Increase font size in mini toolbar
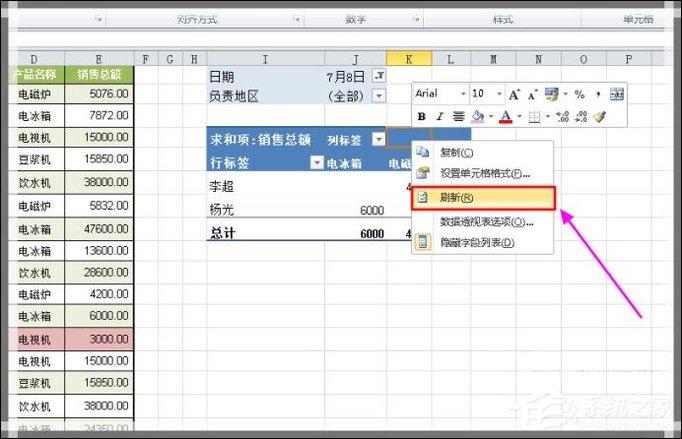The image size is (682, 439). point(514,94)
